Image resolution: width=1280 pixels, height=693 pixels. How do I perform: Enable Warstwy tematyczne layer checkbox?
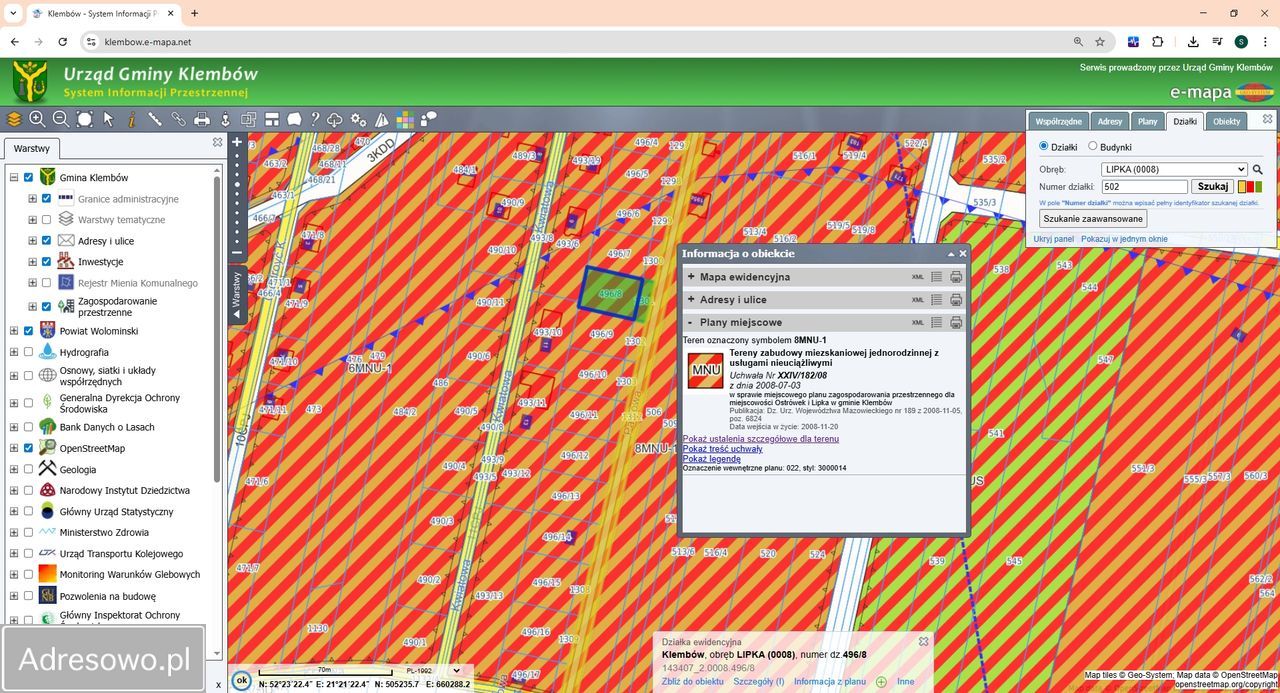point(46,220)
